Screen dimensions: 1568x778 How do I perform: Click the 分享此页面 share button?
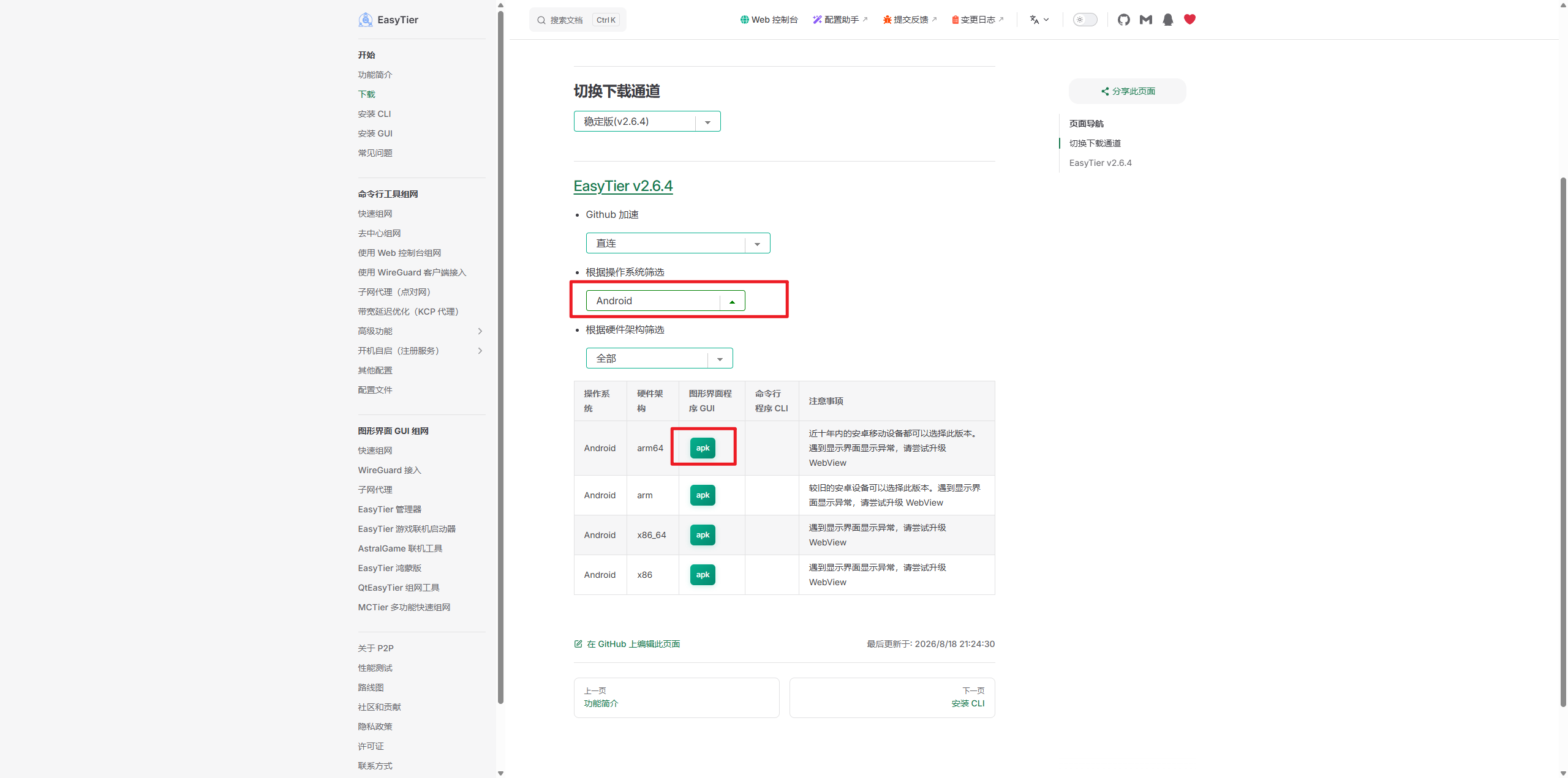1128,91
